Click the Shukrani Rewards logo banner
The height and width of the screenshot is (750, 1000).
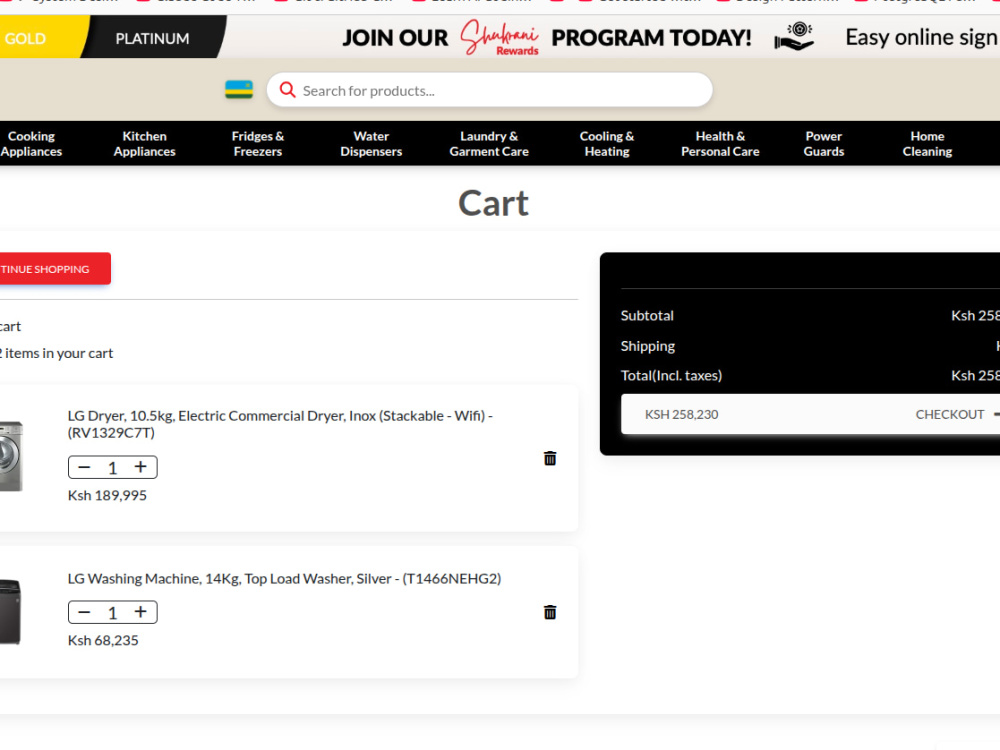[500, 37]
